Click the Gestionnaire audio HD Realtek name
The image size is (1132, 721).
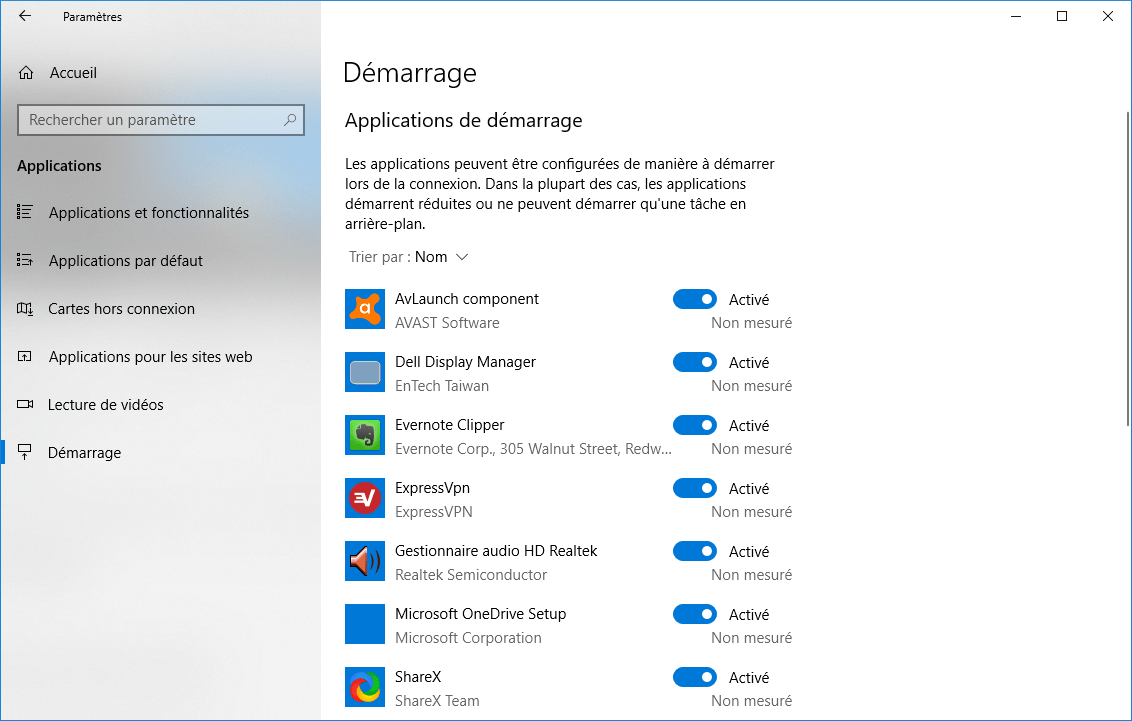tap(496, 551)
